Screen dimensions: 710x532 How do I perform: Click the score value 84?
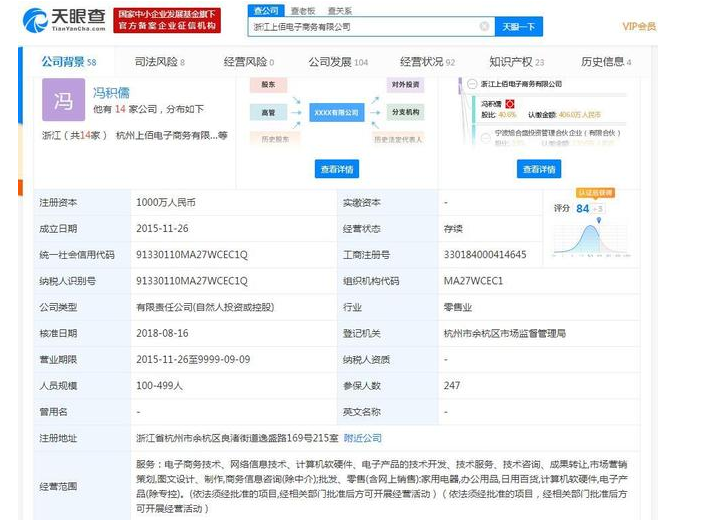coord(582,208)
